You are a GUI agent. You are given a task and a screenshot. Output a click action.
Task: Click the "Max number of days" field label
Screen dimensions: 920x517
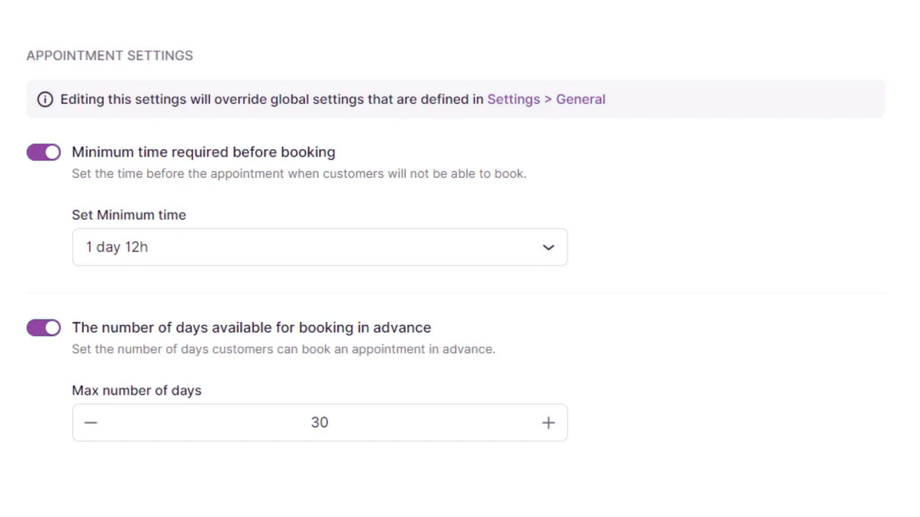pyautogui.click(x=137, y=391)
